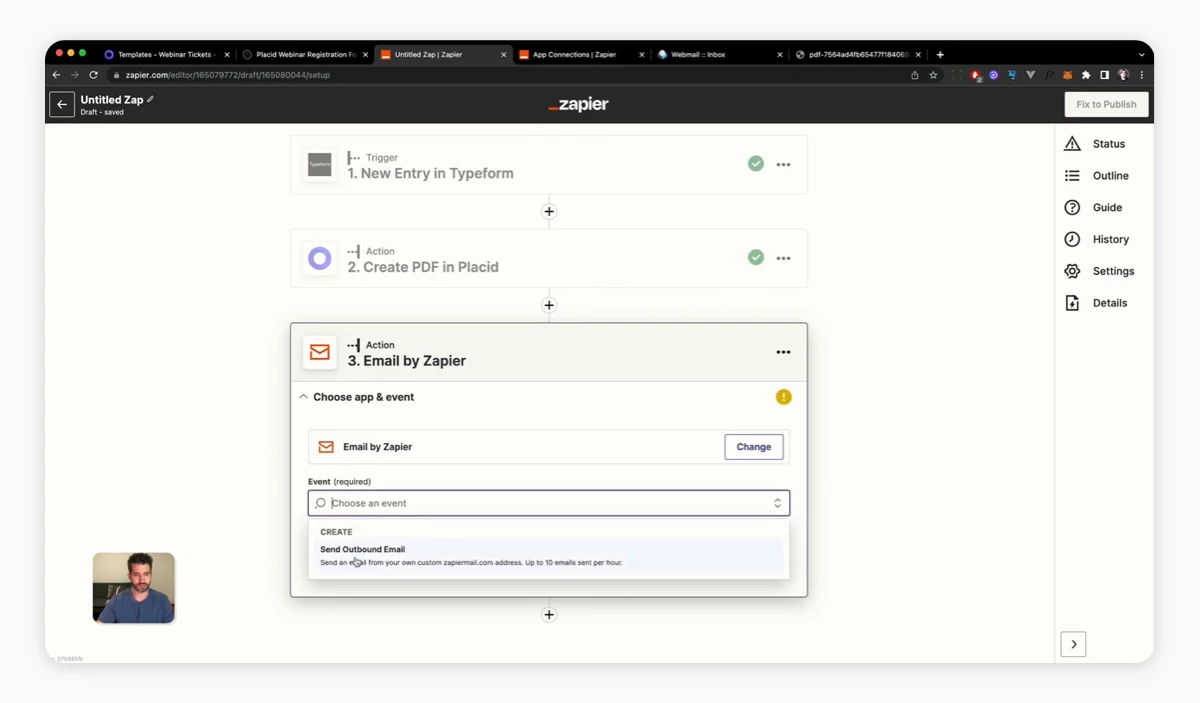Open the History panel
1200x703 pixels.
1097,240
